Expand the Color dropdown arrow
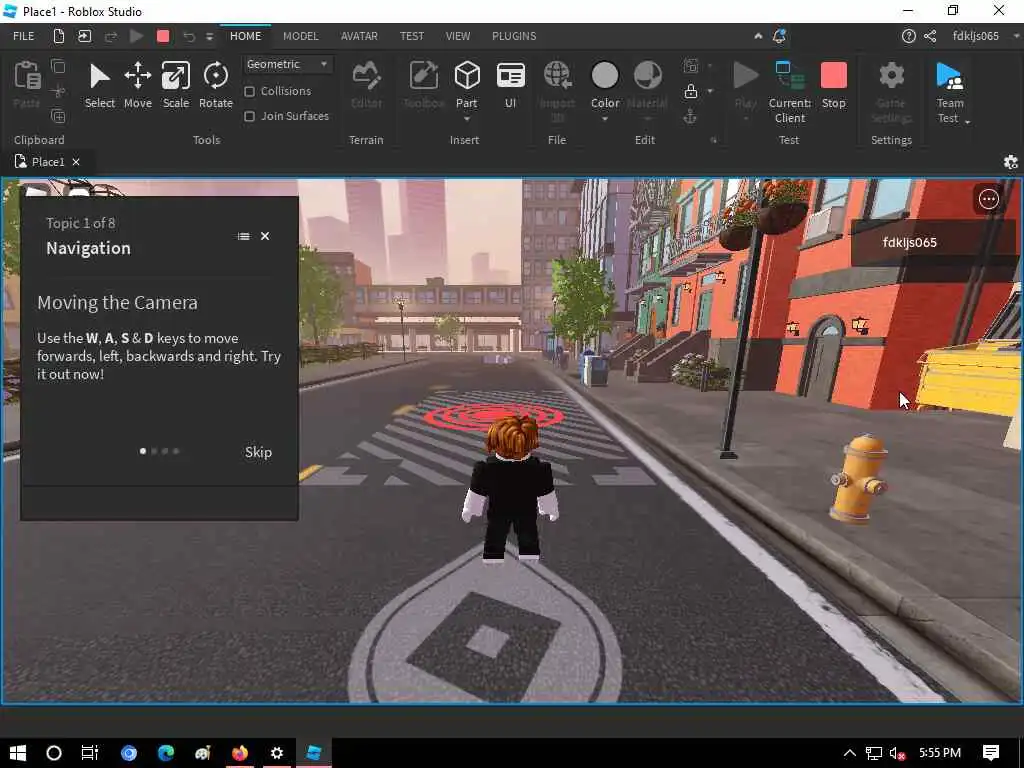This screenshot has width=1024, height=768. click(605, 120)
